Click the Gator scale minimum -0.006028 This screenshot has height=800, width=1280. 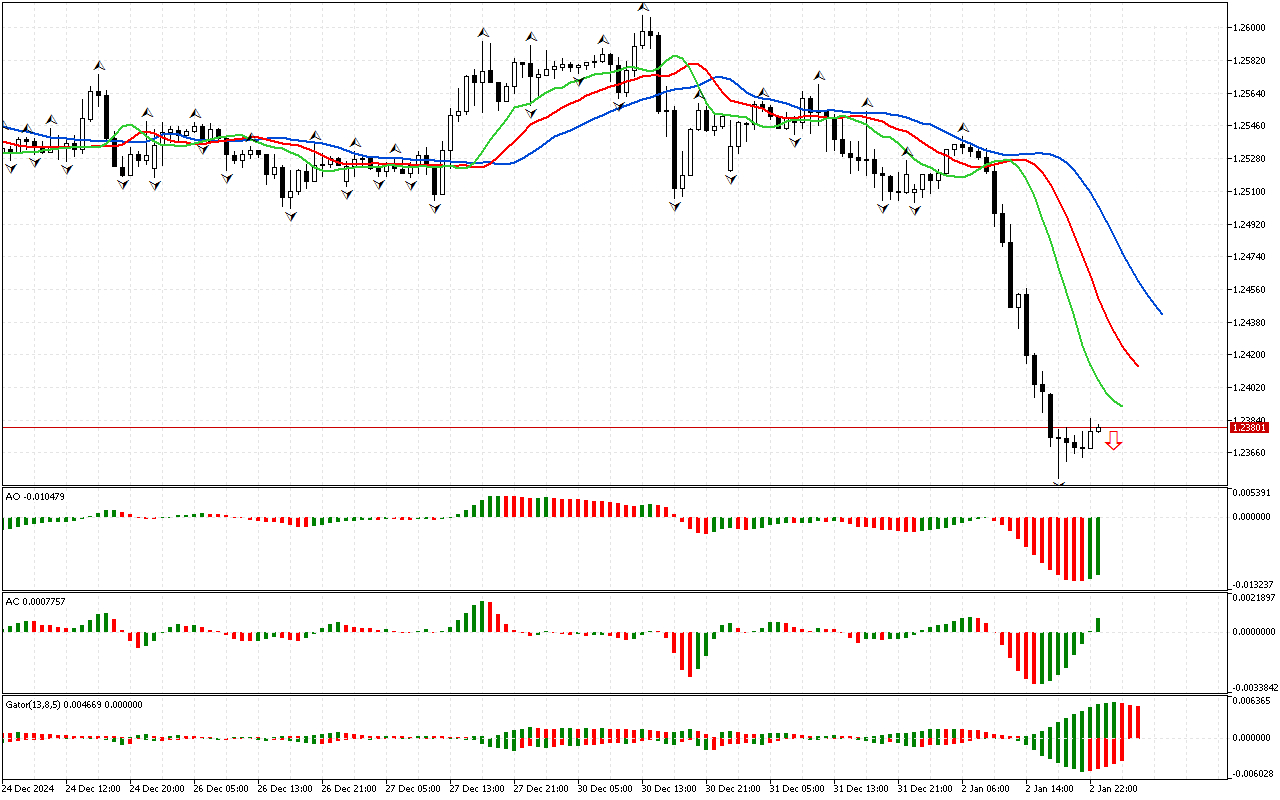coord(1251,773)
